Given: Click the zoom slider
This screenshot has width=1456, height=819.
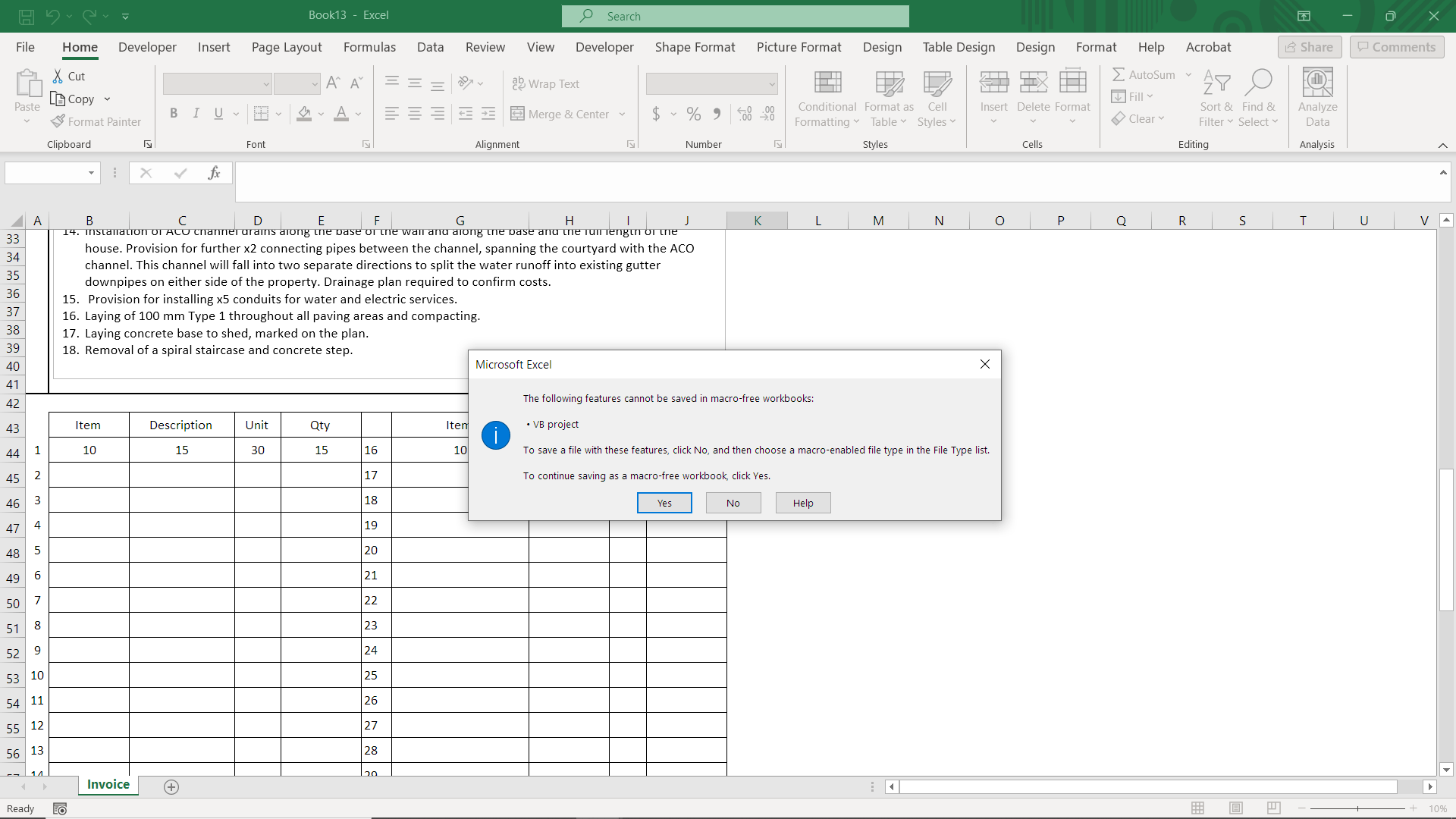Looking at the screenshot, I should (1357, 808).
